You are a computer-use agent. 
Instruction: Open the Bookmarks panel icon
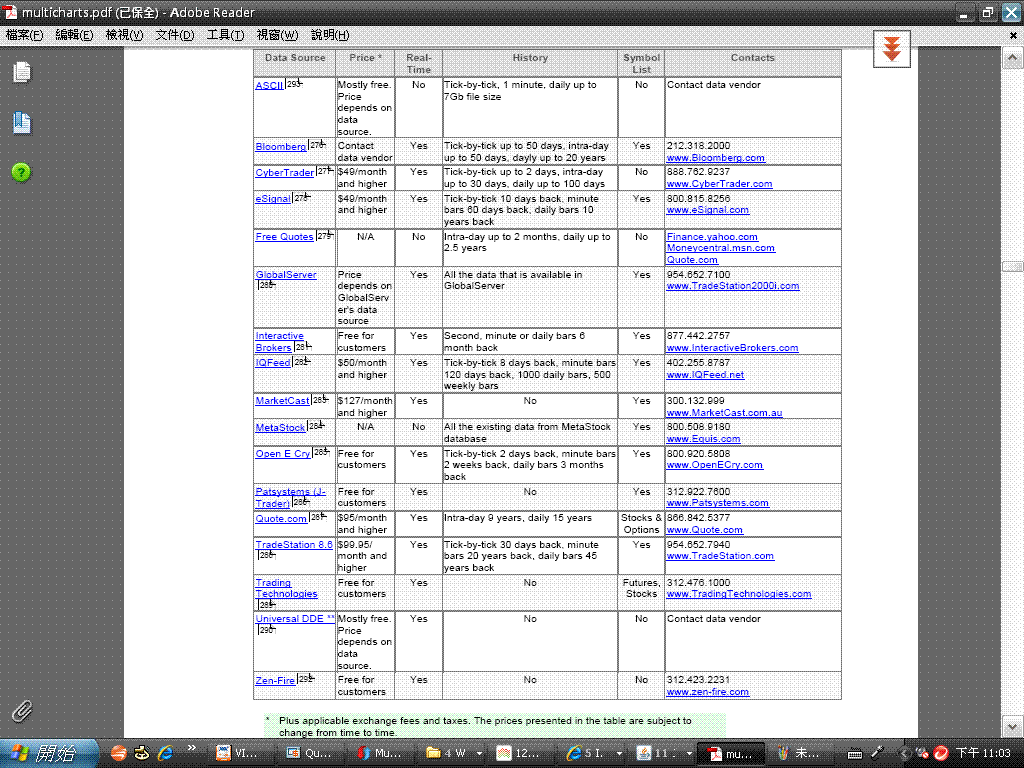coord(22,123)
